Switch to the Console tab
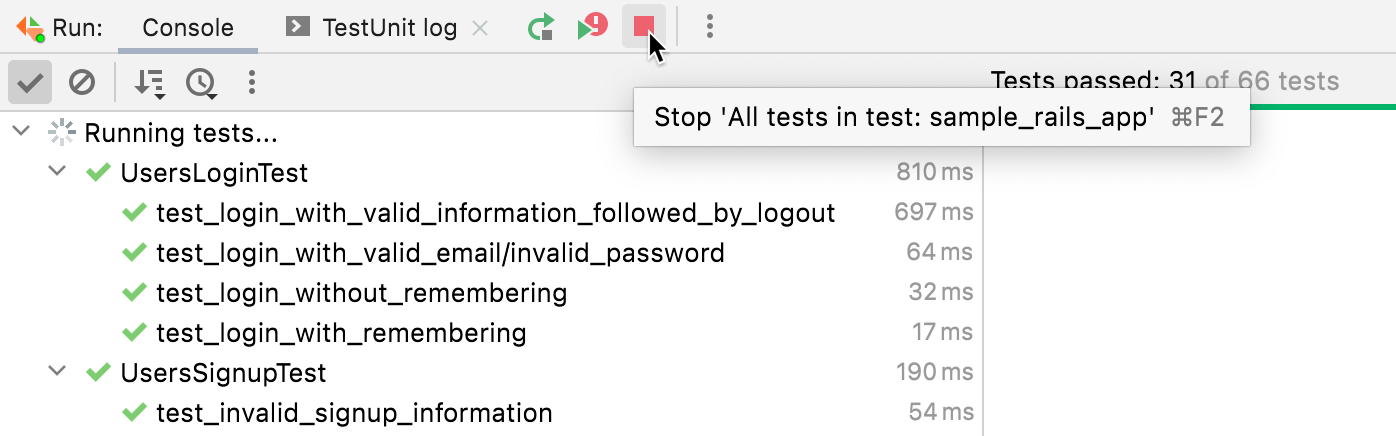 click(x=188, y=28)
